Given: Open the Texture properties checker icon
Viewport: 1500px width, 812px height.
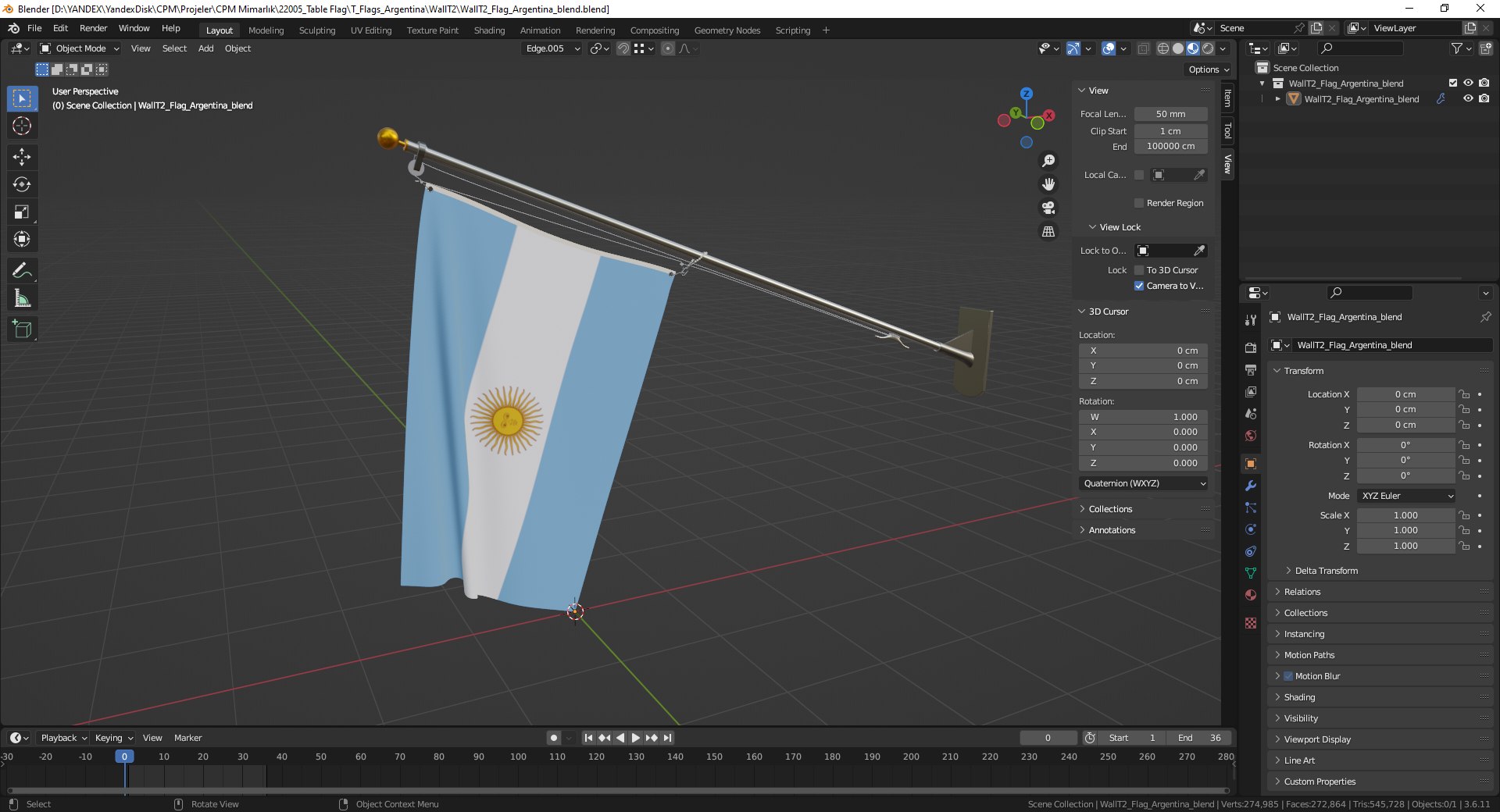Looking at the screenshot, I should pos(1251,623).
